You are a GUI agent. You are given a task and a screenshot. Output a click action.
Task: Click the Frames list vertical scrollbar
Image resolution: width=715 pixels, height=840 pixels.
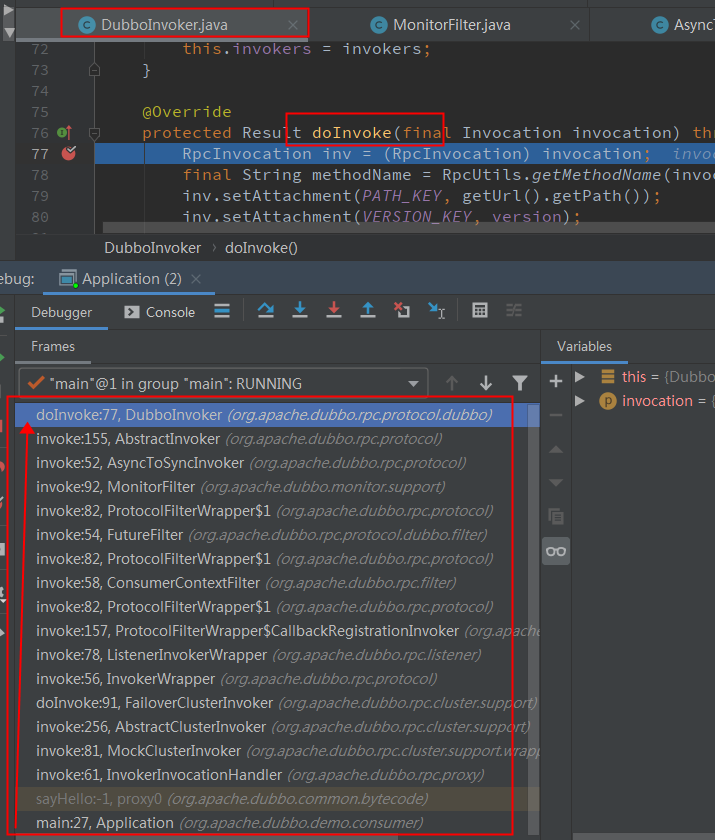coord(533,619)
